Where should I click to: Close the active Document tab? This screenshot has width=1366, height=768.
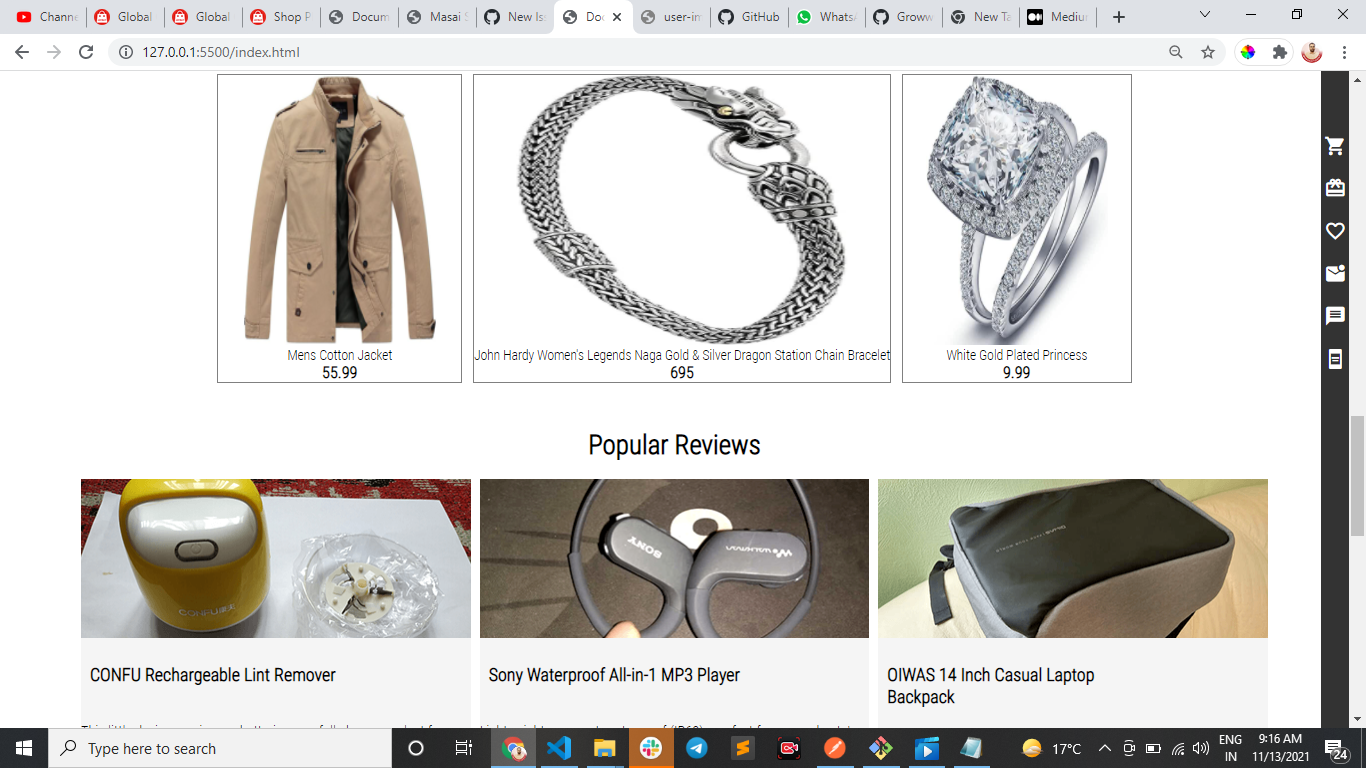click(617, 17)
